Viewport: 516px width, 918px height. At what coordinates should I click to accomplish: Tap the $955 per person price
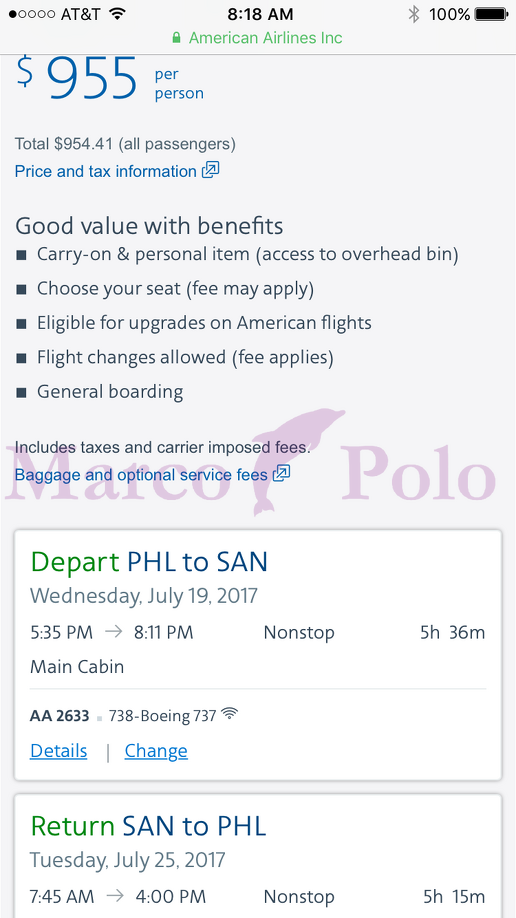coord(110,79)
